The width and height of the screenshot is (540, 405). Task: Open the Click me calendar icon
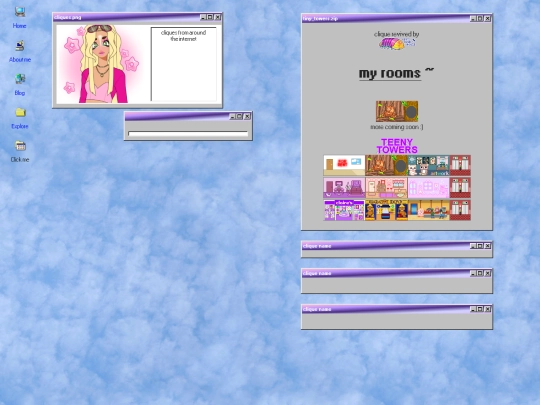pyautogui.click(x=20, y=146)
